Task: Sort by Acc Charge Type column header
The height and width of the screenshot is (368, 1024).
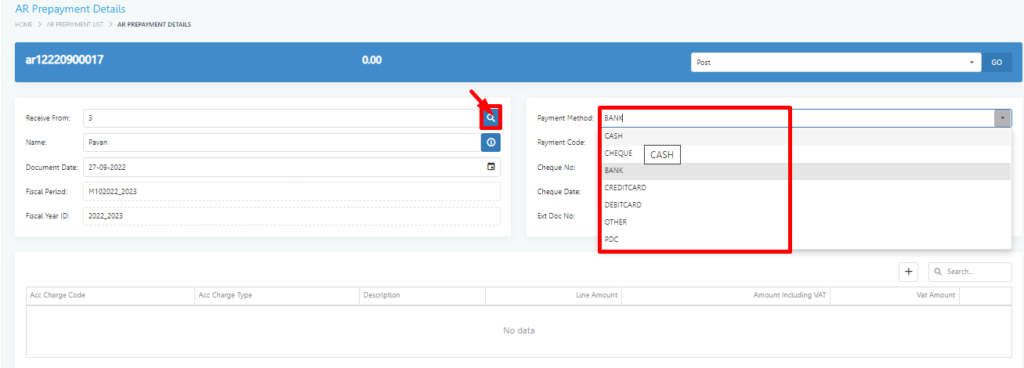Action: pos(277,296)
